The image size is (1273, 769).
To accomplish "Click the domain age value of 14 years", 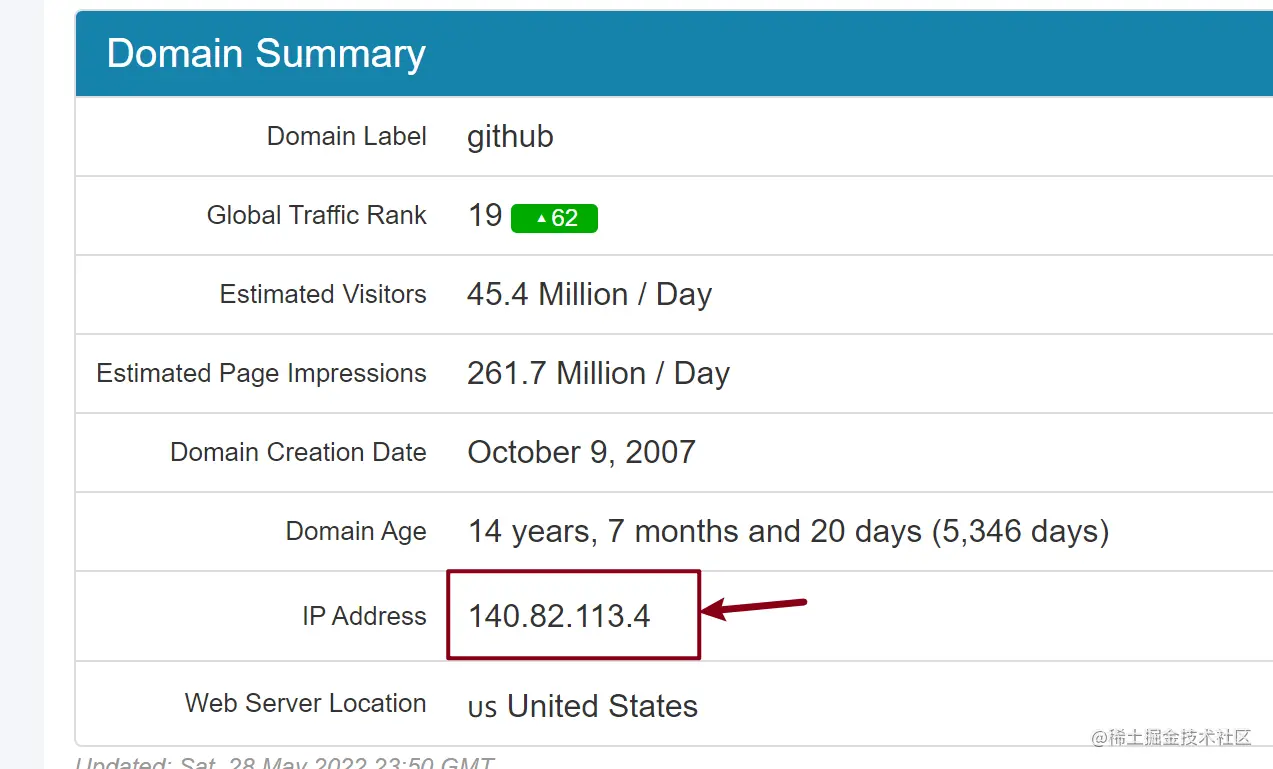I will [x=788, y=531].
